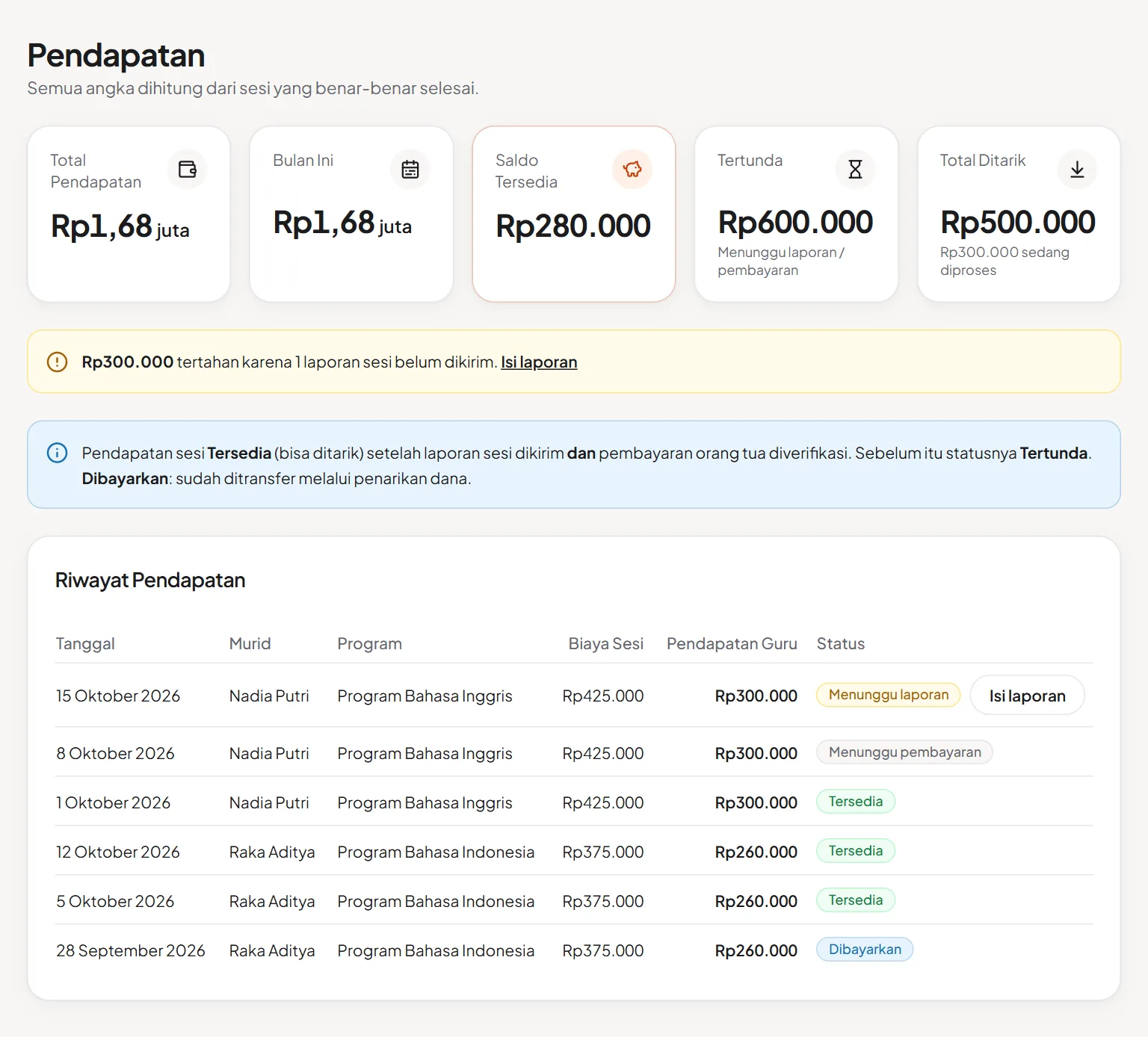The width and height of the screenshot is (1148, 1037).
Task: Click the wallet icon in Total Pendapatan card
Action: (x=188, y=170)
